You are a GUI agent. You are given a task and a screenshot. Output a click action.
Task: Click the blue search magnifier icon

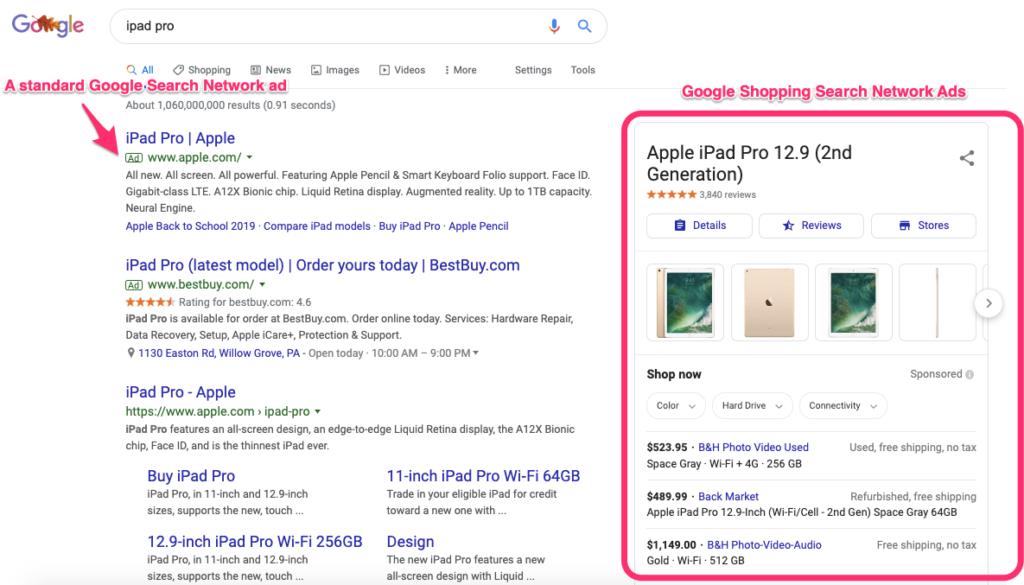point(585,26)
